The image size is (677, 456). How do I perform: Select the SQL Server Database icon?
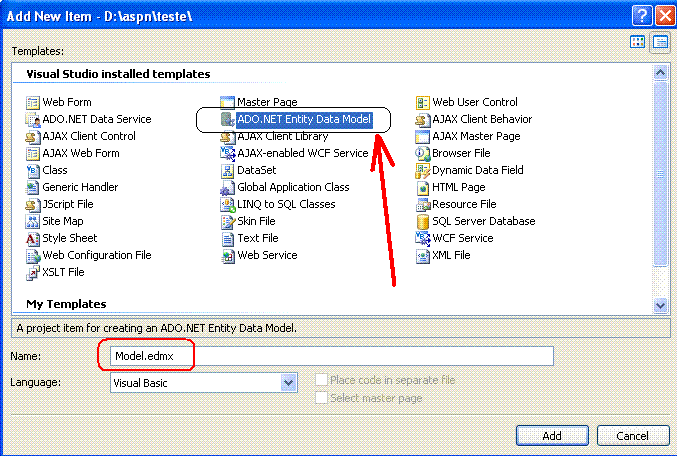(x=423, y=222)
